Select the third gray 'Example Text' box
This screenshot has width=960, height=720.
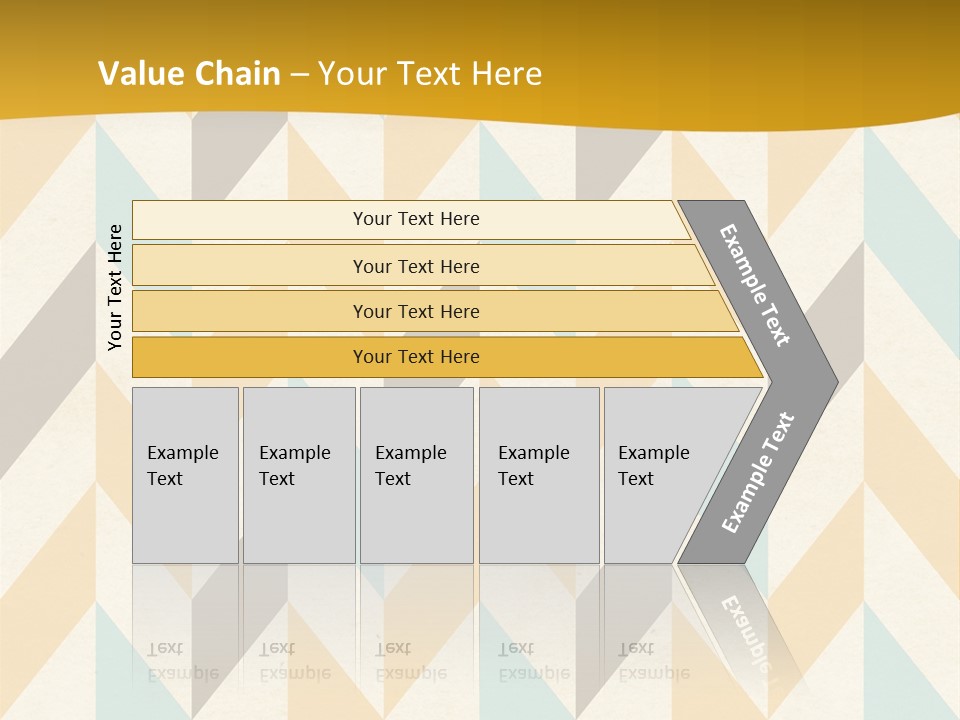pos(416,475)
